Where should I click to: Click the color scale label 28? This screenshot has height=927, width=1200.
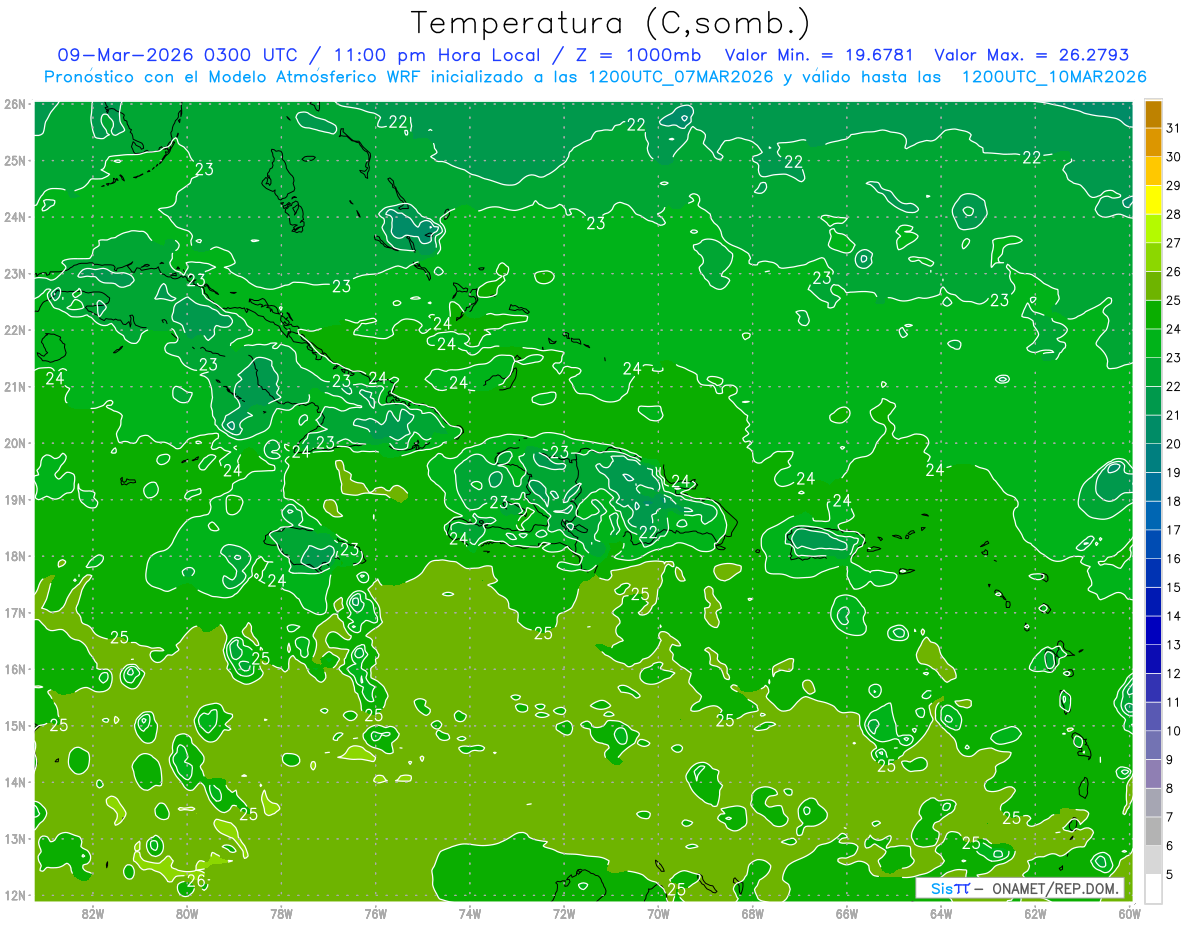pyautogui.click(x=1174, y=214)
